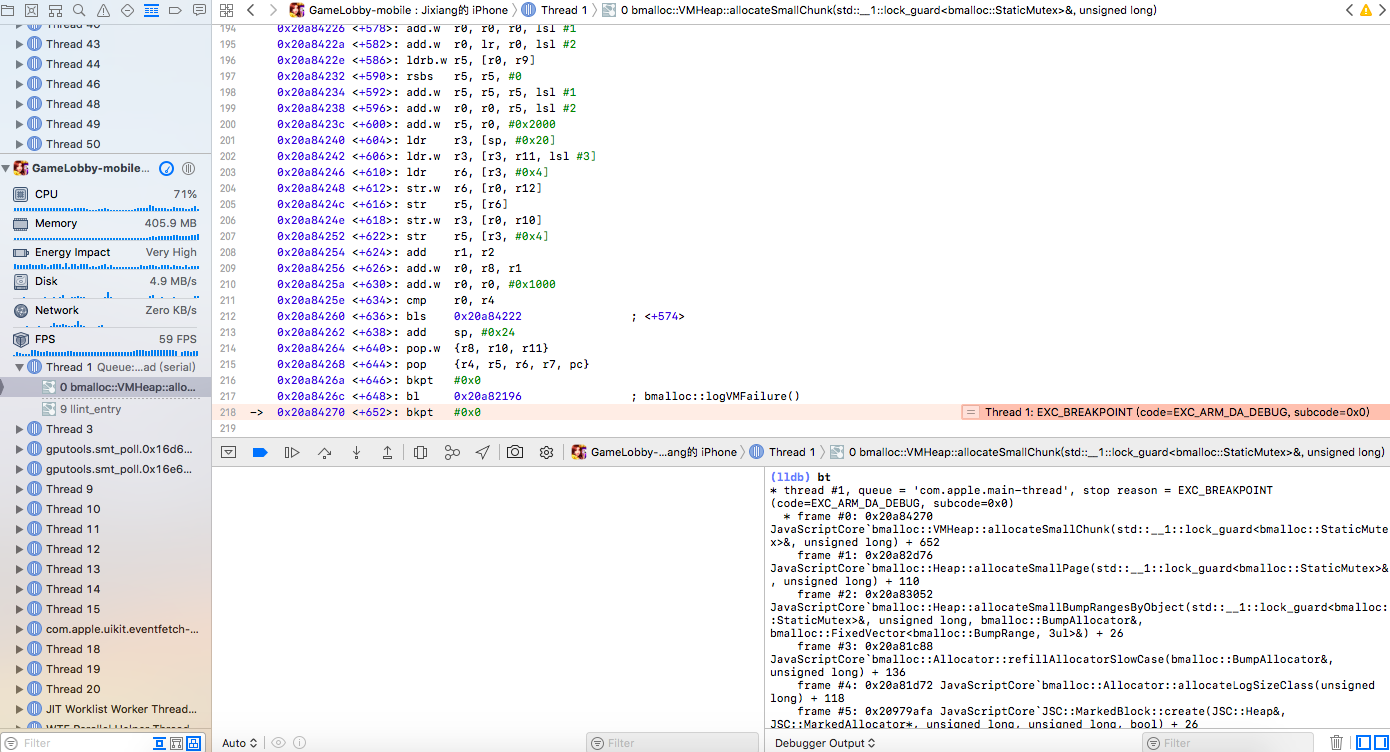Go back in editor history

coord(250,10)
